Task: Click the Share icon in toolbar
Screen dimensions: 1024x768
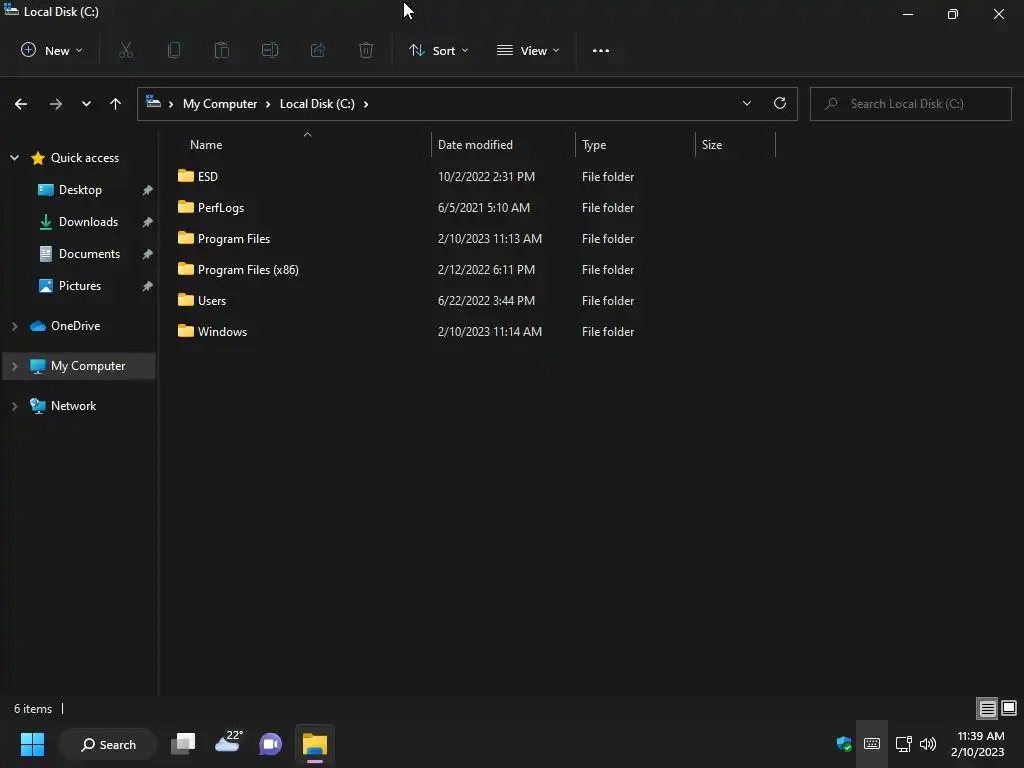Action: click(x=318, y=50)
